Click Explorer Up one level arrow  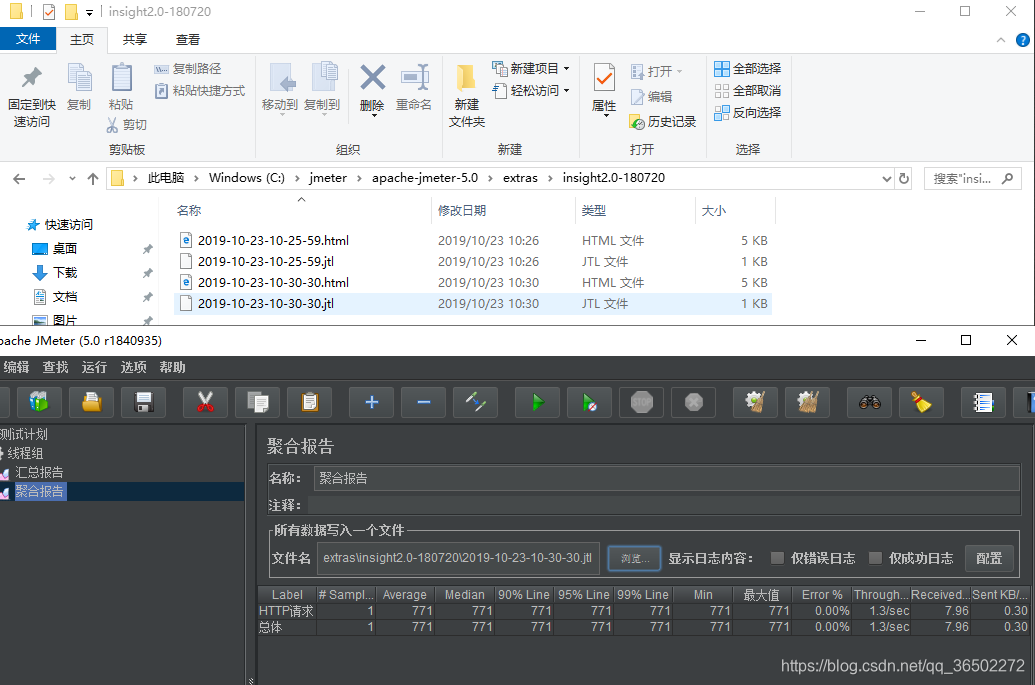93,179
